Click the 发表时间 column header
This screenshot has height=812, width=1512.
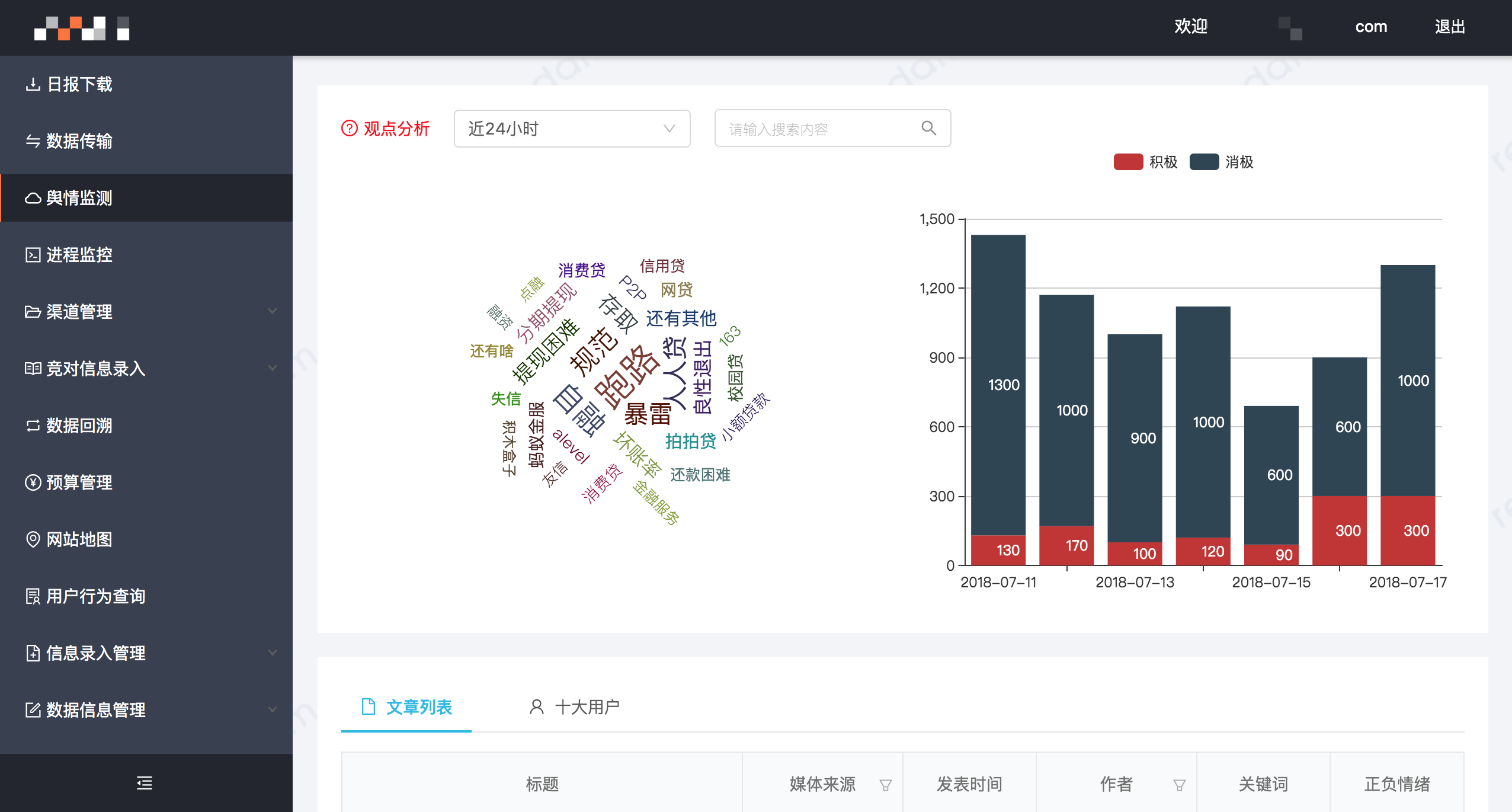[969, 784]
